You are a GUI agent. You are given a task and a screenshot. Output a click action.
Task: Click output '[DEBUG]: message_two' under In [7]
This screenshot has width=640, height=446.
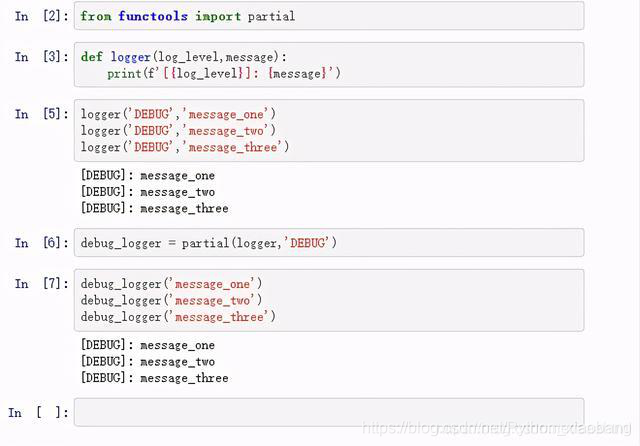point(148,362)
